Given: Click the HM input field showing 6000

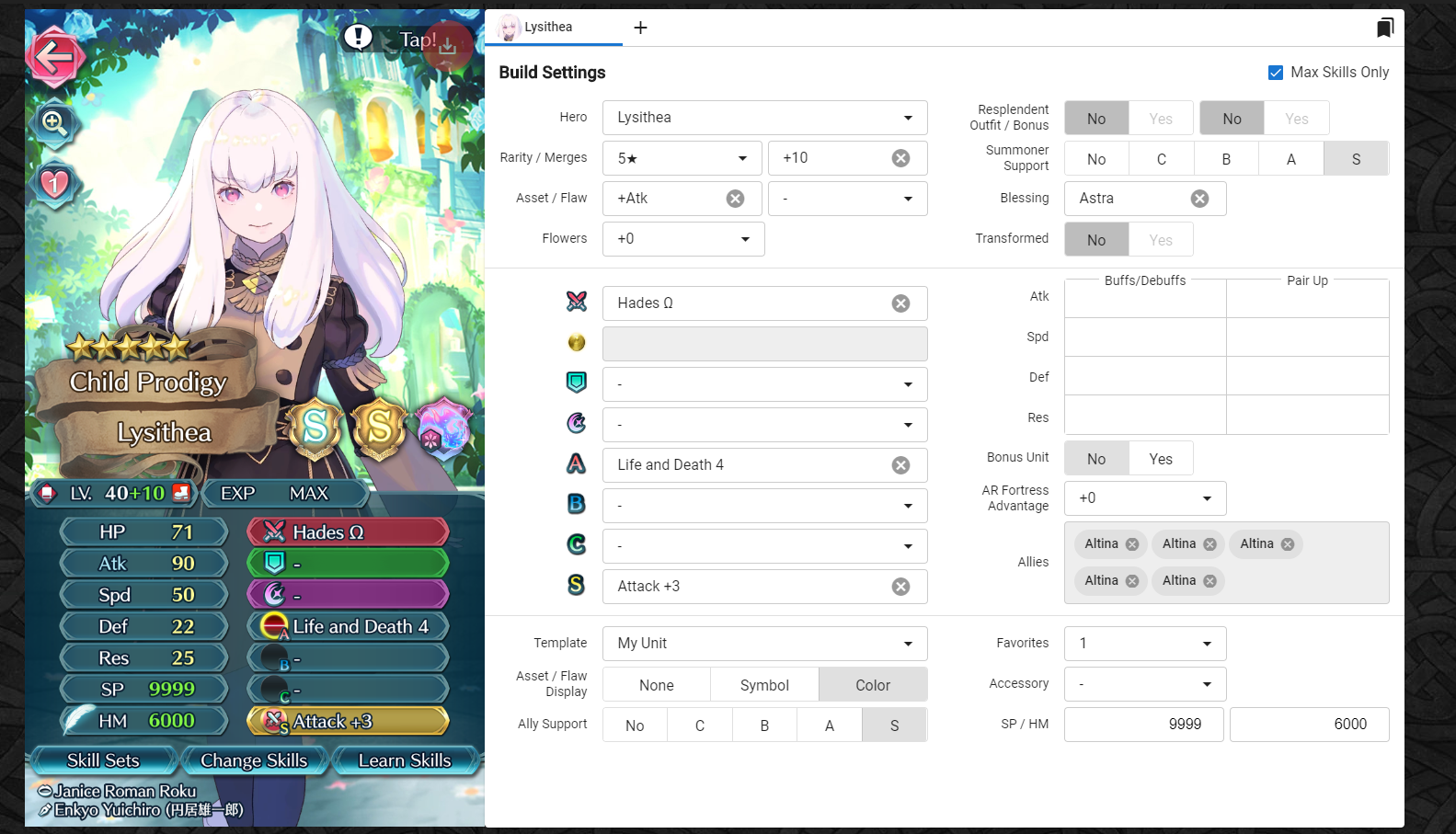Looking at the screenshot, I should (1310, 725).
